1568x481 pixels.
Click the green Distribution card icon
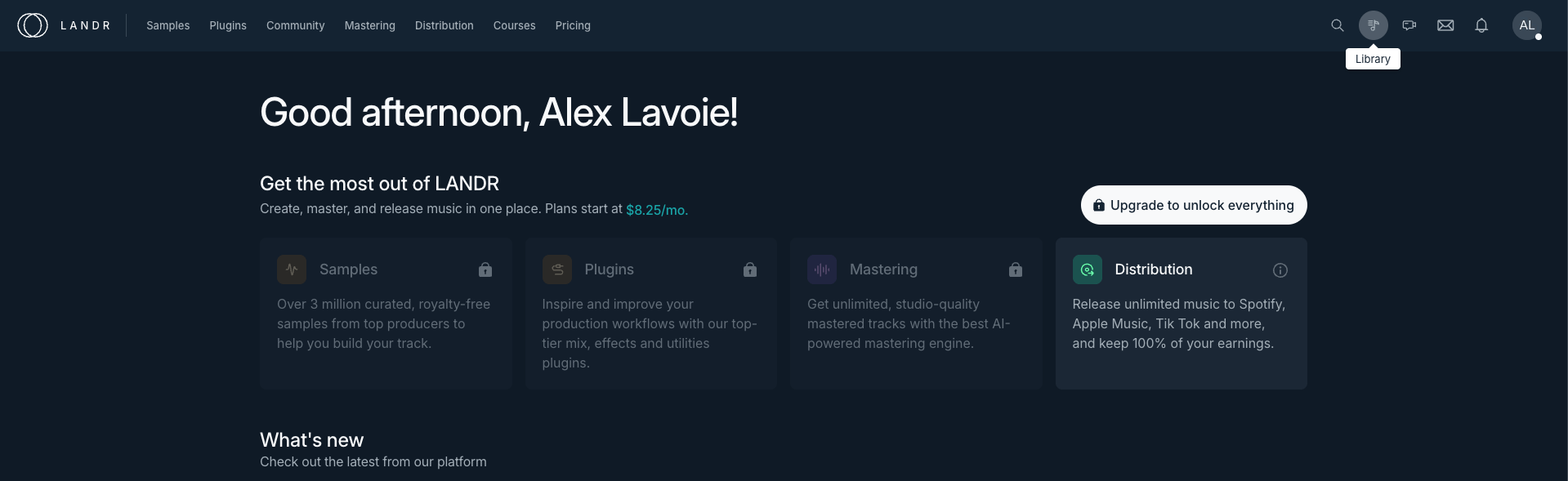pos(1088,269)
